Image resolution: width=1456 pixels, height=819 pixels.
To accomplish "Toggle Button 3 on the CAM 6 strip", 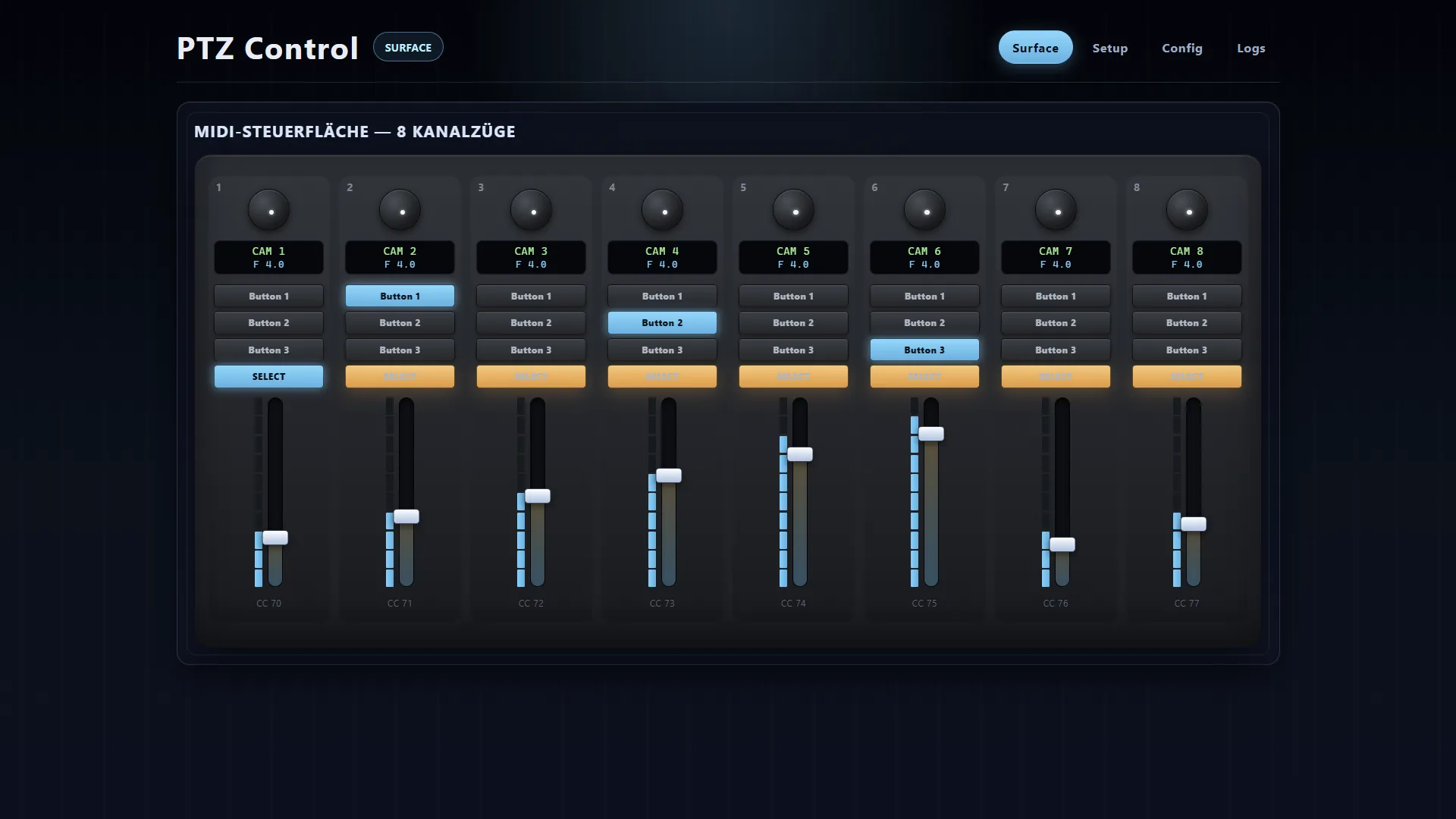I will pyautogui.click(x=924, y=350).
